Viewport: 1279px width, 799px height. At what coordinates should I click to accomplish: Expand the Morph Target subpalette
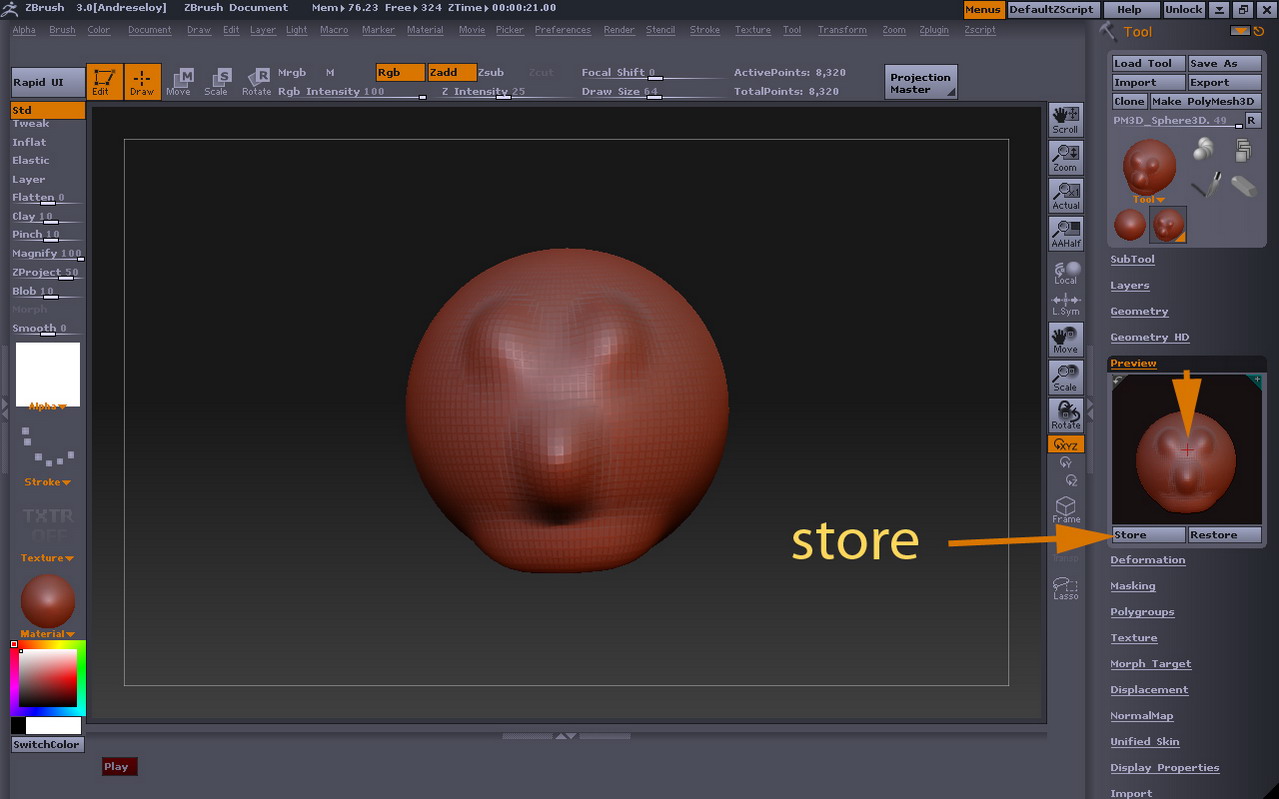coord(1150,663)
